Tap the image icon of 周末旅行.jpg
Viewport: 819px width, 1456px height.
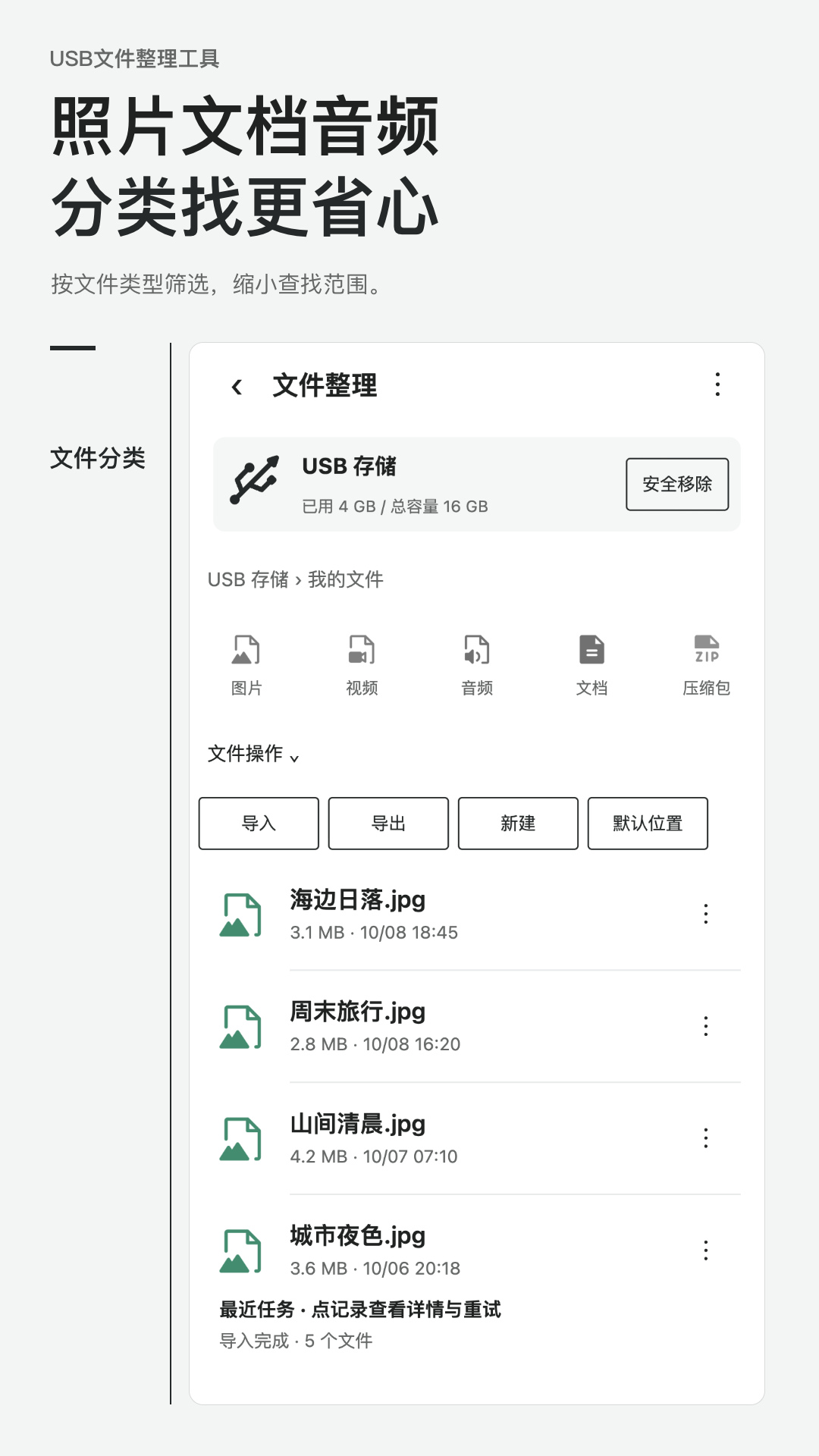pos(240,1028)
